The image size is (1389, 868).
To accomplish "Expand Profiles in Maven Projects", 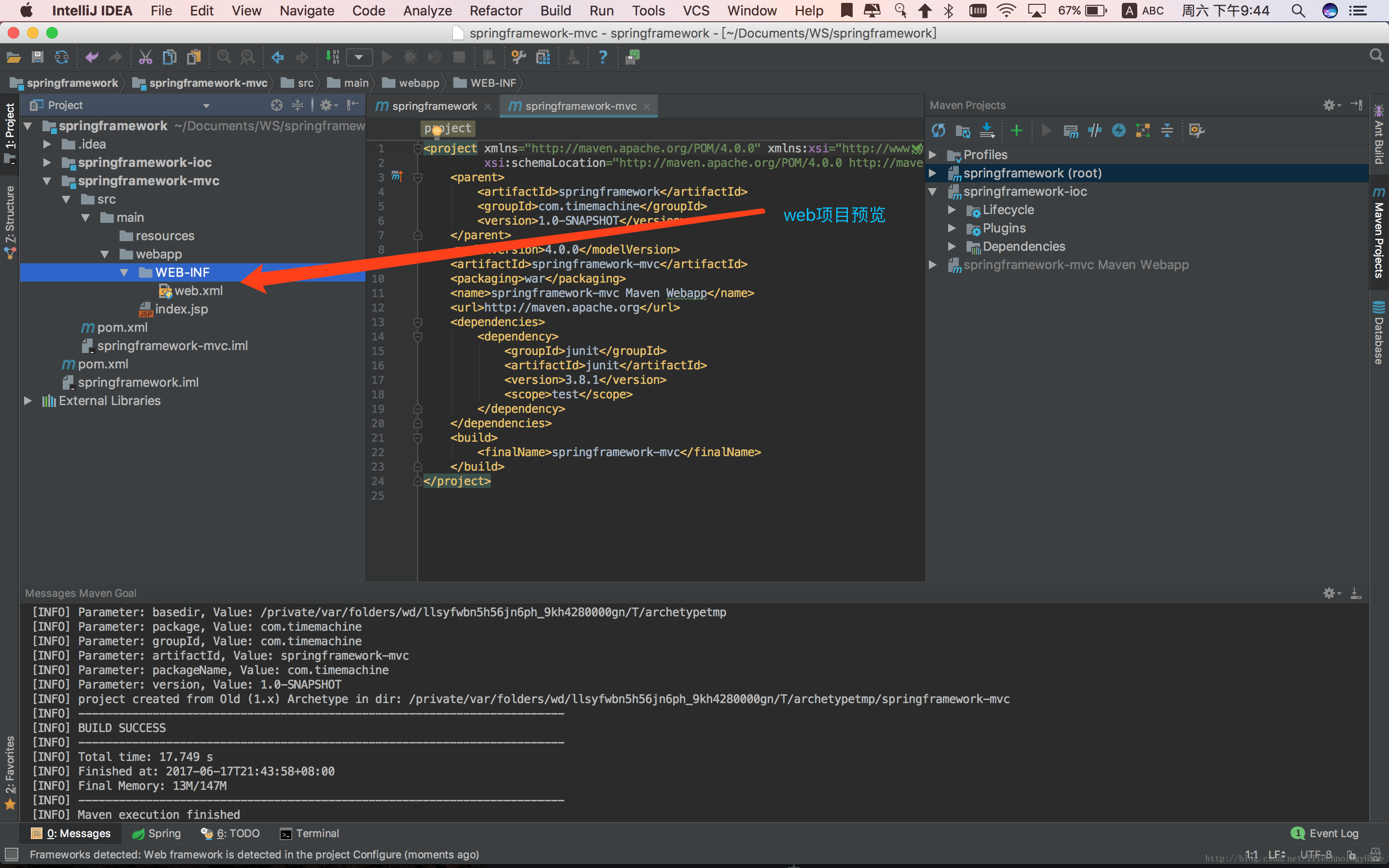I will (x=933, y=155).
